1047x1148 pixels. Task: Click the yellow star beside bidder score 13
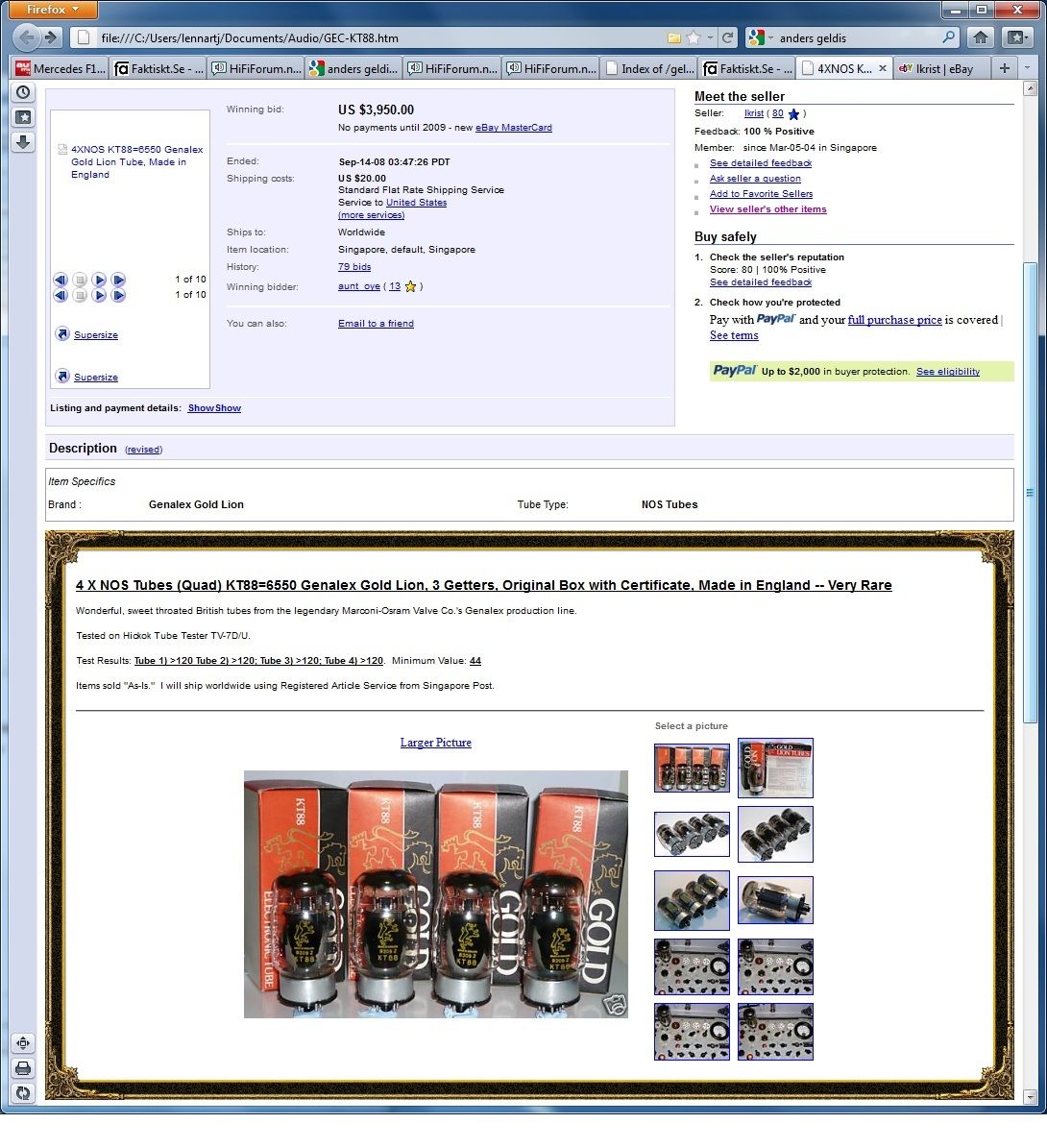click(x=411, y=286)
